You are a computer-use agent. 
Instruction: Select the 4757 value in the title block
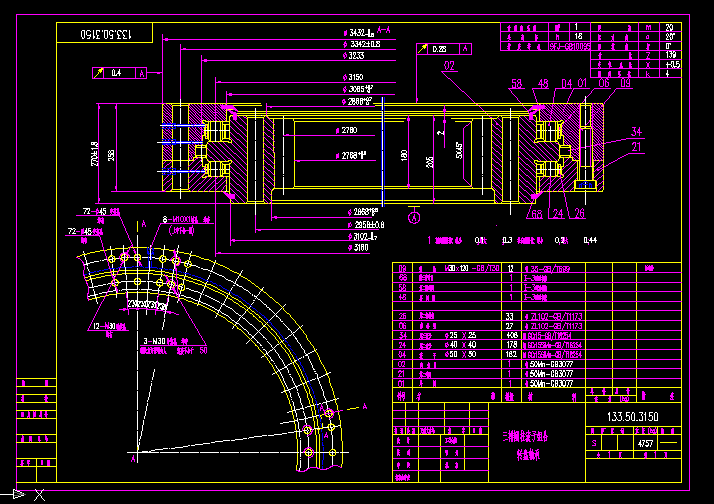pos(646,441)
